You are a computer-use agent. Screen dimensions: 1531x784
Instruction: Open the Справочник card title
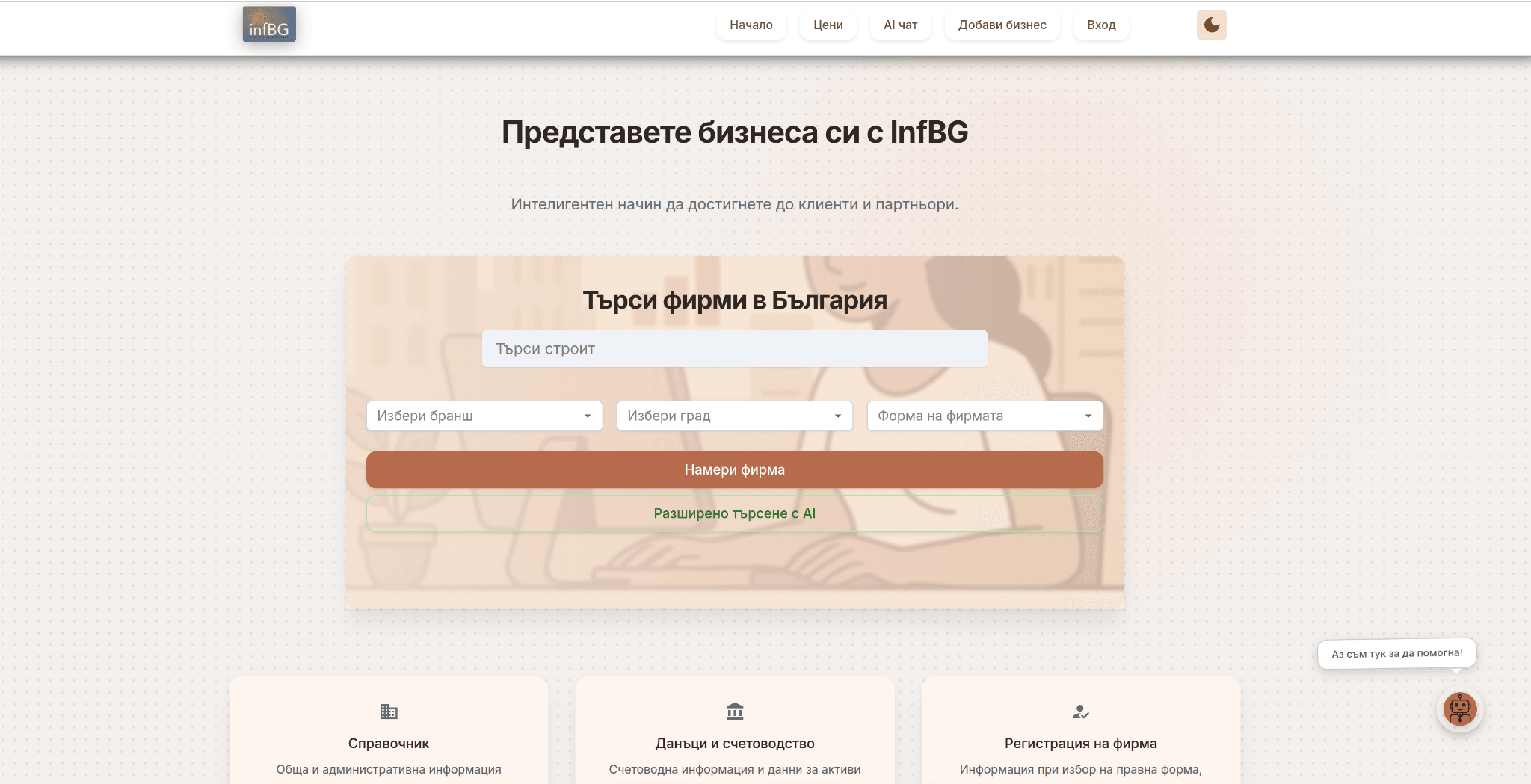[389, 744]
